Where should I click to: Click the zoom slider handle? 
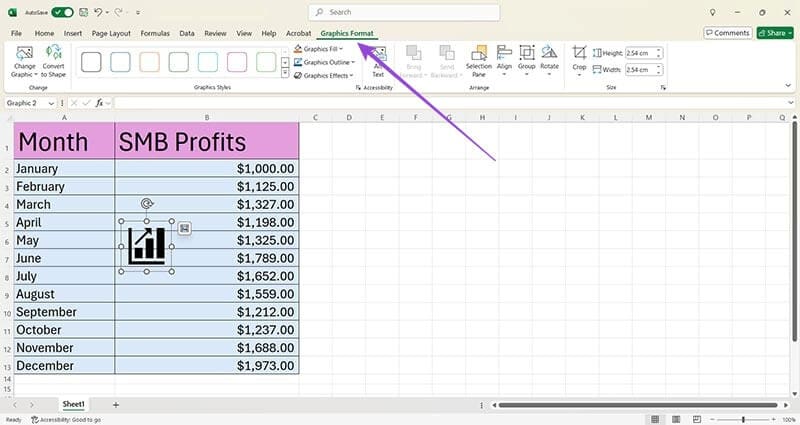click(743, 419)
